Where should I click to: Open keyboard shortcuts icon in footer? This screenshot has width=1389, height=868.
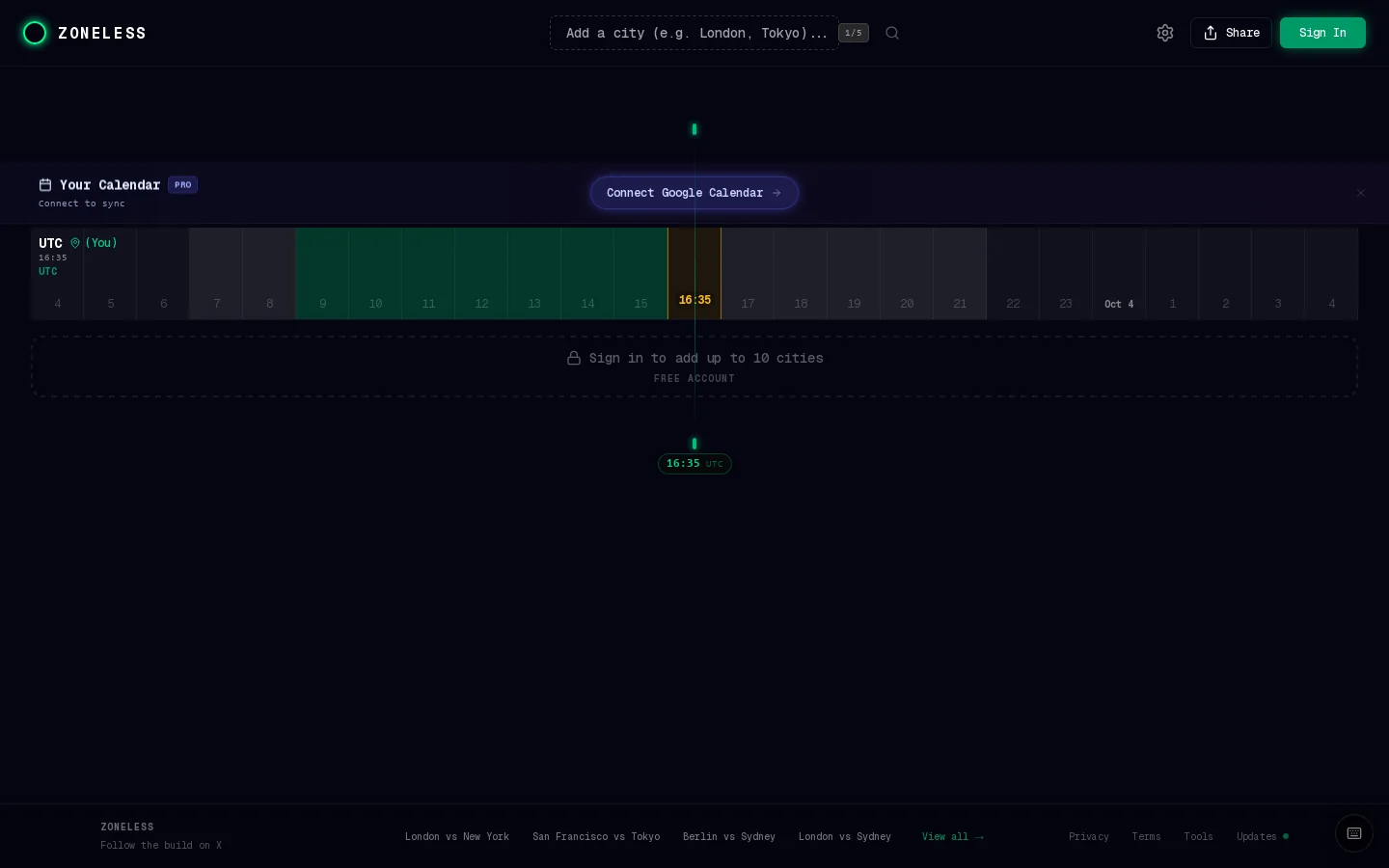[1354, 833]
